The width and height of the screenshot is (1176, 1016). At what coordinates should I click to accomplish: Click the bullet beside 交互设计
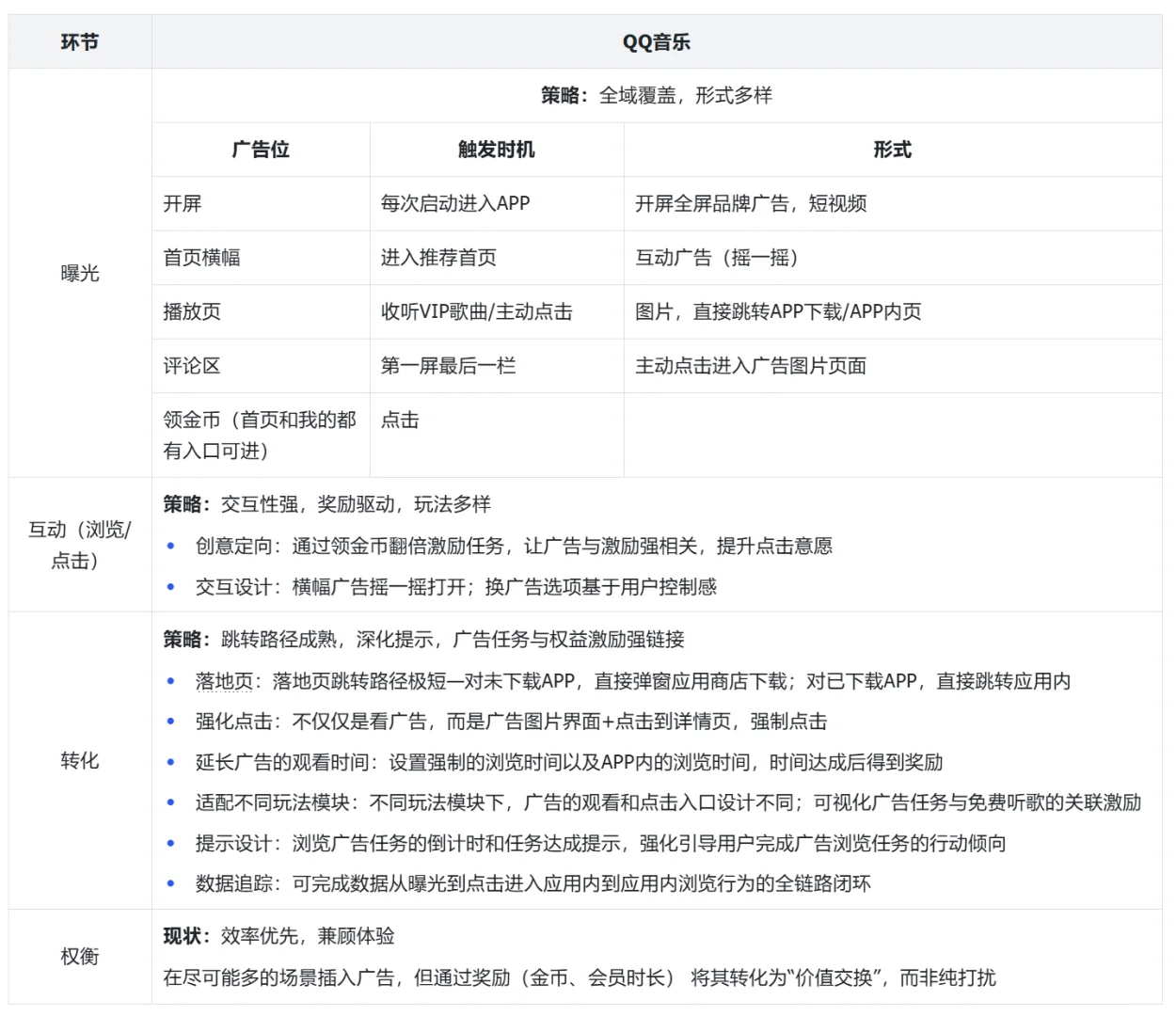(x=170, y=587)
